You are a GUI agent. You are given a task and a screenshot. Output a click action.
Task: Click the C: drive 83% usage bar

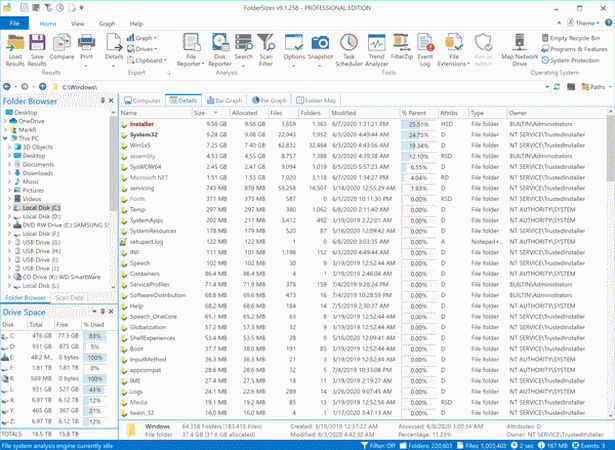[x=95, y=336]
